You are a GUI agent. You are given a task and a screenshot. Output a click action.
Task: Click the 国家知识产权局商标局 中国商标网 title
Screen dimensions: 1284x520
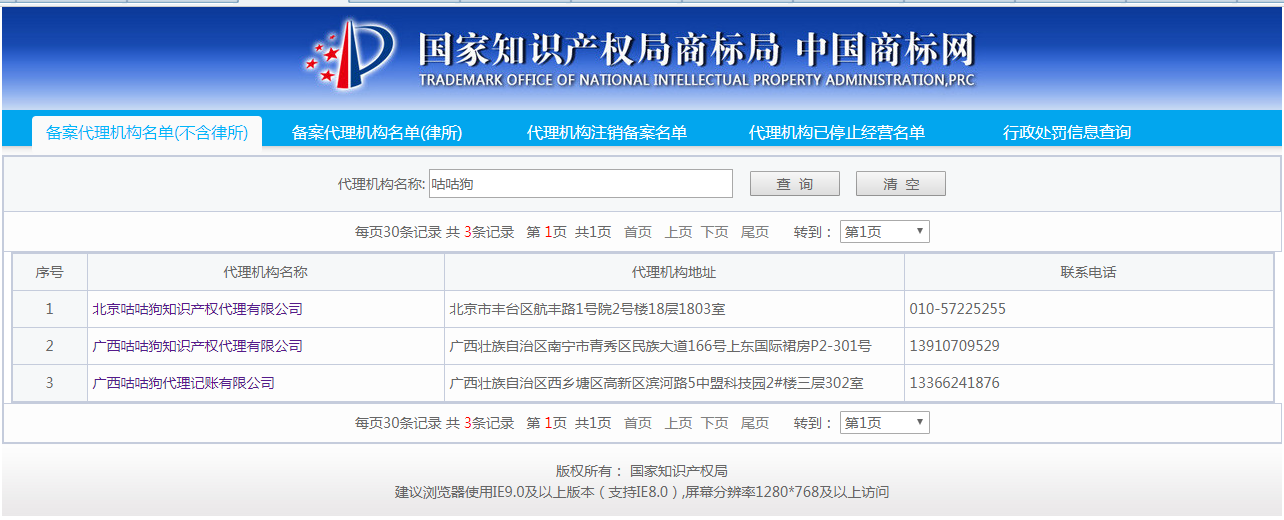point(696,48)
